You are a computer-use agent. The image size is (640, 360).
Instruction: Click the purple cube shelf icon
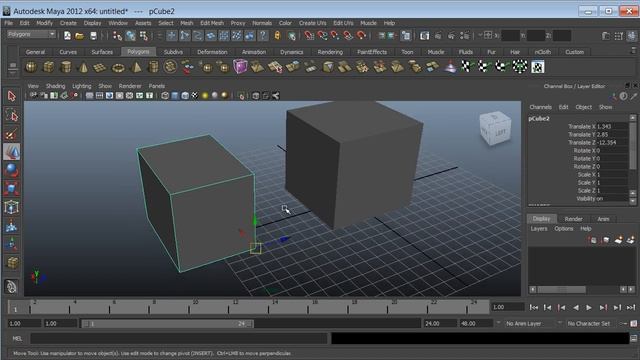click(x=240, y=67)
